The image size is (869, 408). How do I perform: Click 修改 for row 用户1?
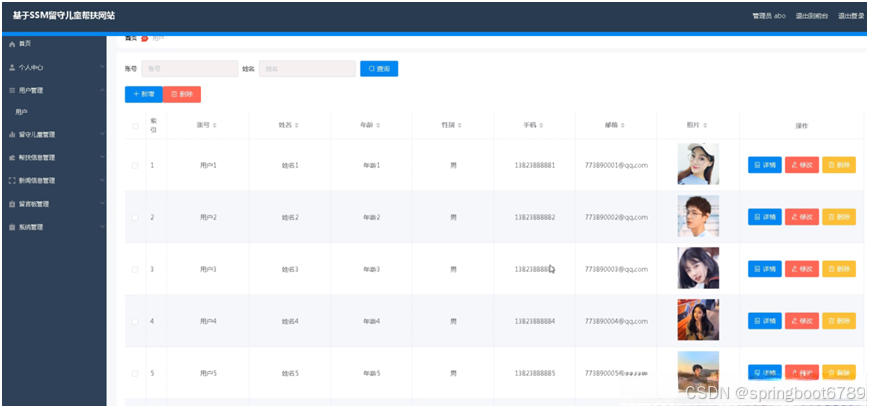click(x=802, y=165)
